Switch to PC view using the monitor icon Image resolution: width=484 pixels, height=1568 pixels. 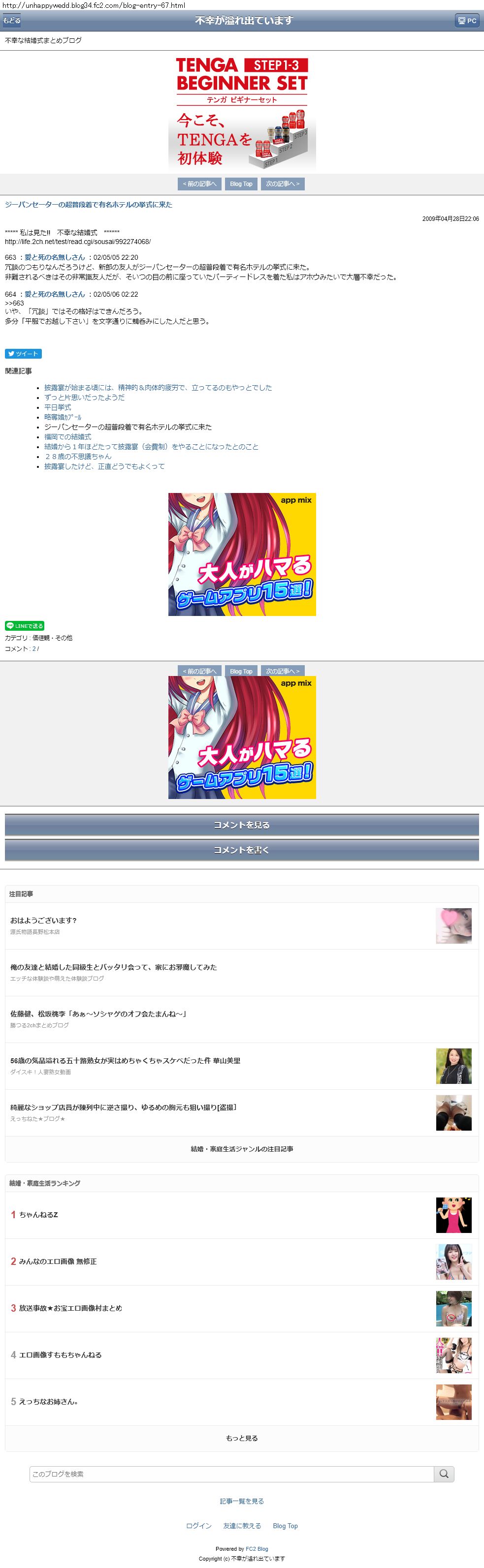click(467, 21)
